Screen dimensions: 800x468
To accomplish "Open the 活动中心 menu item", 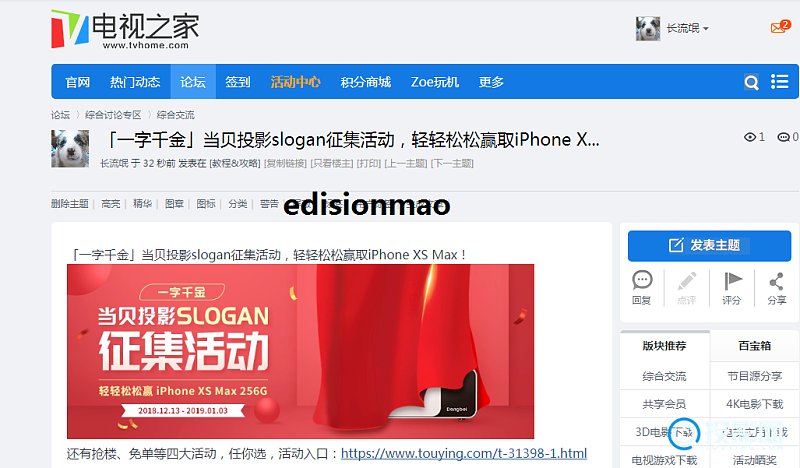I will click(x=295, y=82).
